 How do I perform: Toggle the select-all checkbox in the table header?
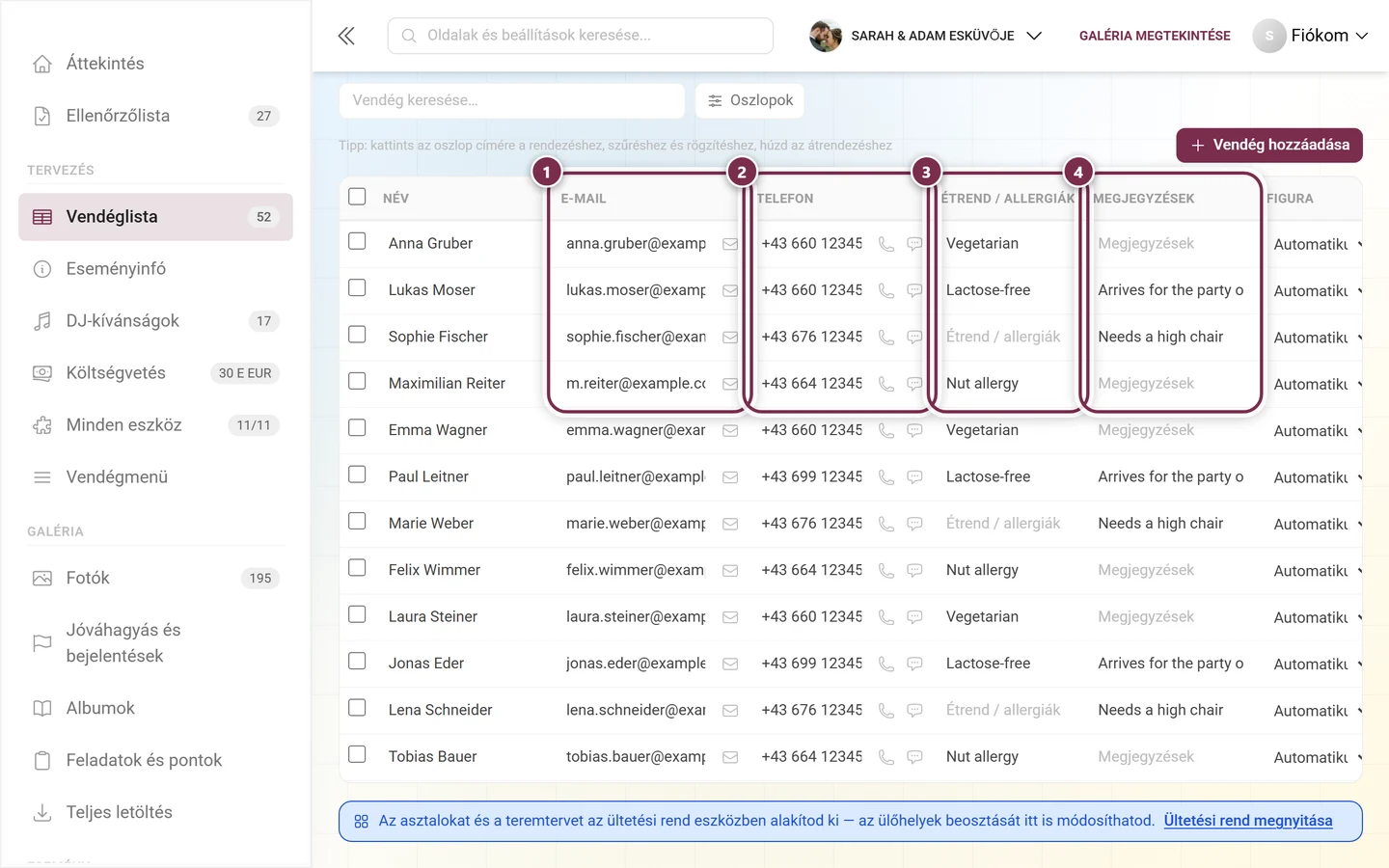(357, 197)
